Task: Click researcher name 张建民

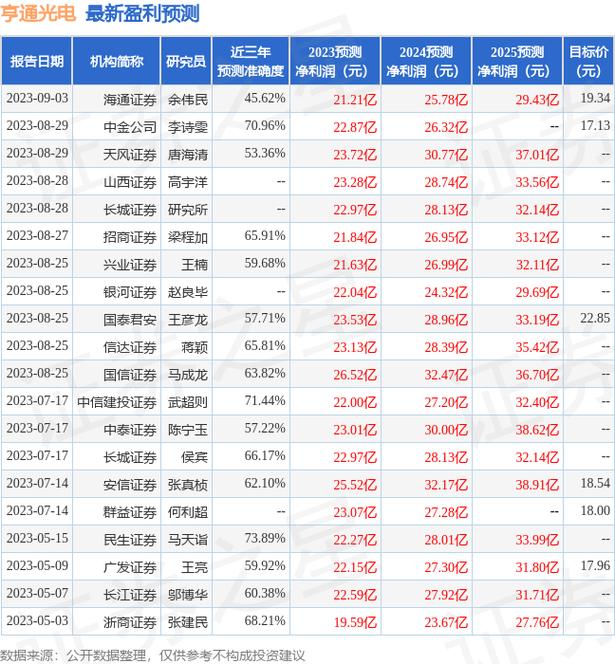Action: click(x=188, y=623)
